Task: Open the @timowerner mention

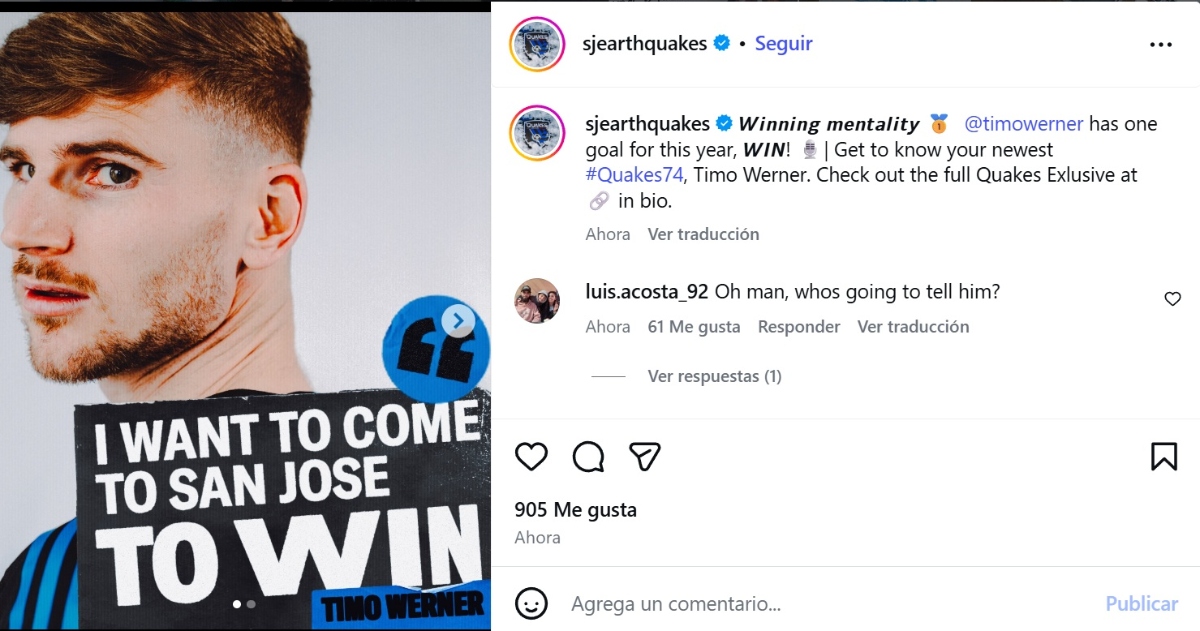Action: (x=1024, y=124)
